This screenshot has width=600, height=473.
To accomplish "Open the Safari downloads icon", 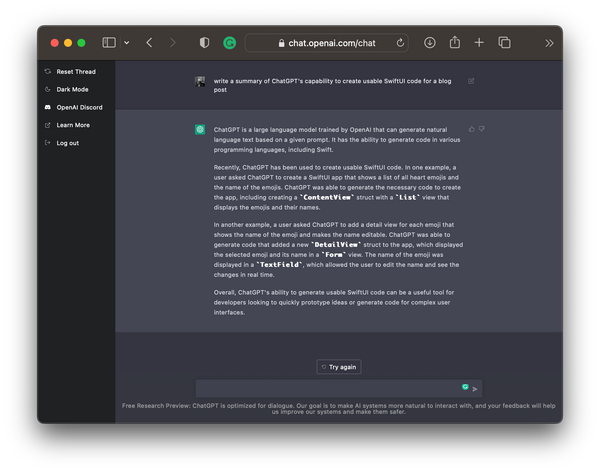I will pos(430,43).
